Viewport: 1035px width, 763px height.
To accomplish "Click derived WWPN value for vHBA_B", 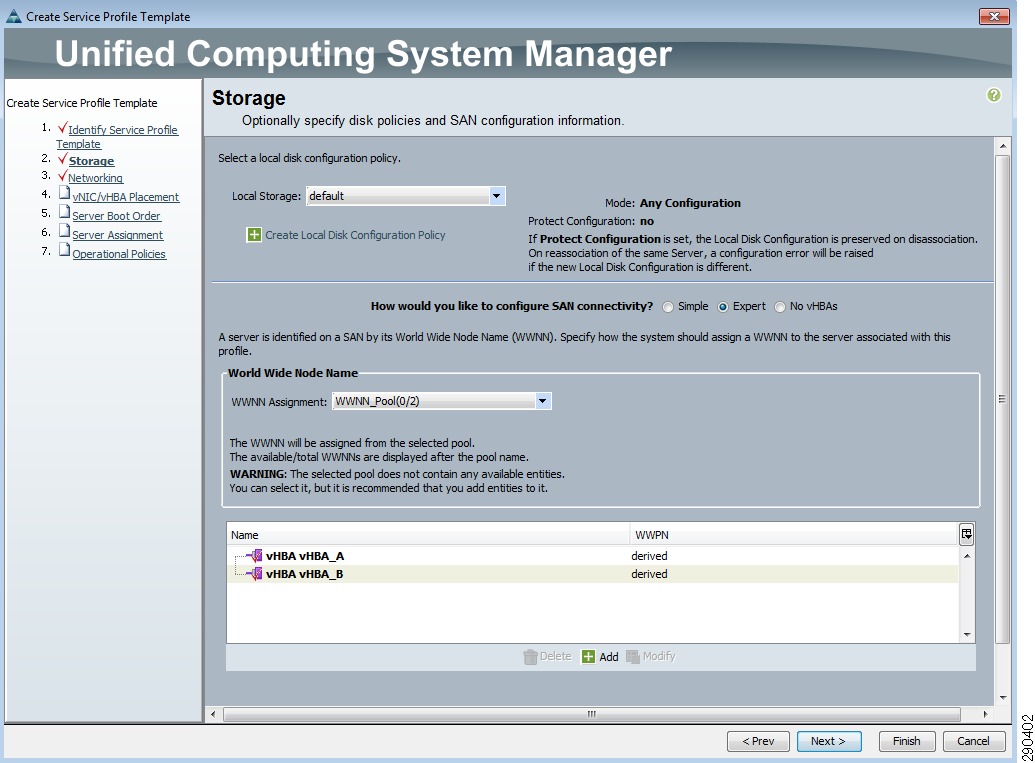I will click(649, 574).
